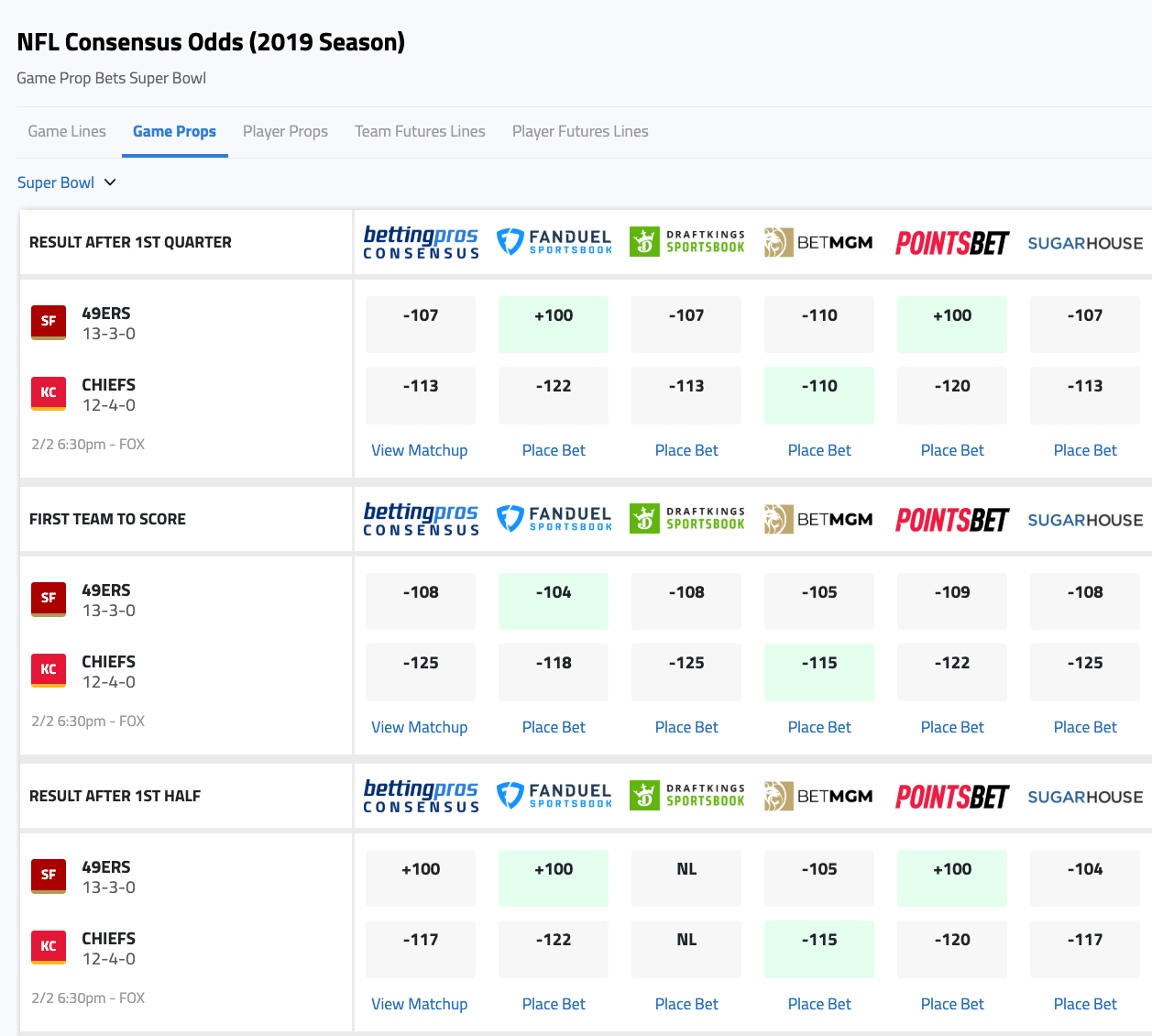Click FanDuel +100 odds for 49ers 1st Quarter
The image size is (1152, 1036).
pos(554,325)
